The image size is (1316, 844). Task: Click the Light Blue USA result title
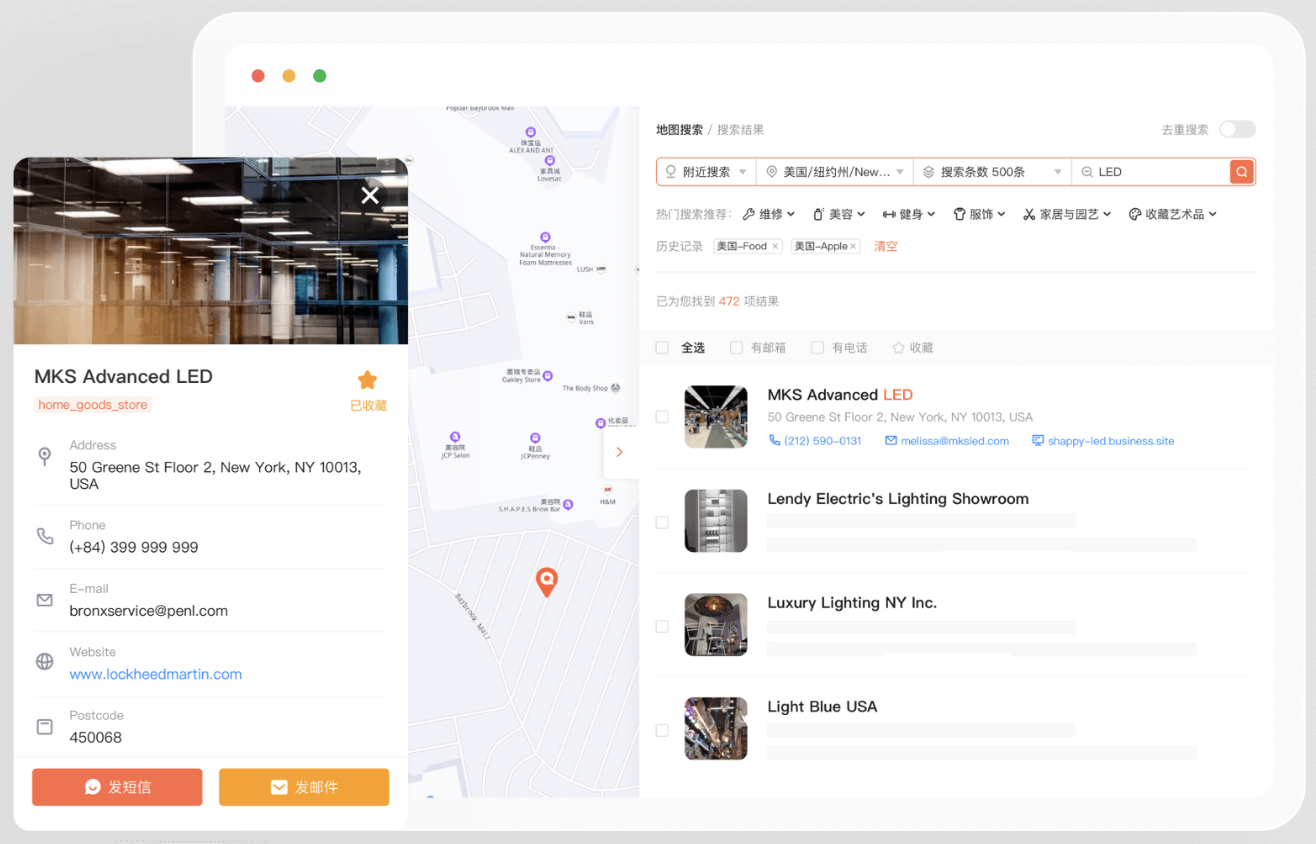(x=822, y=707)
